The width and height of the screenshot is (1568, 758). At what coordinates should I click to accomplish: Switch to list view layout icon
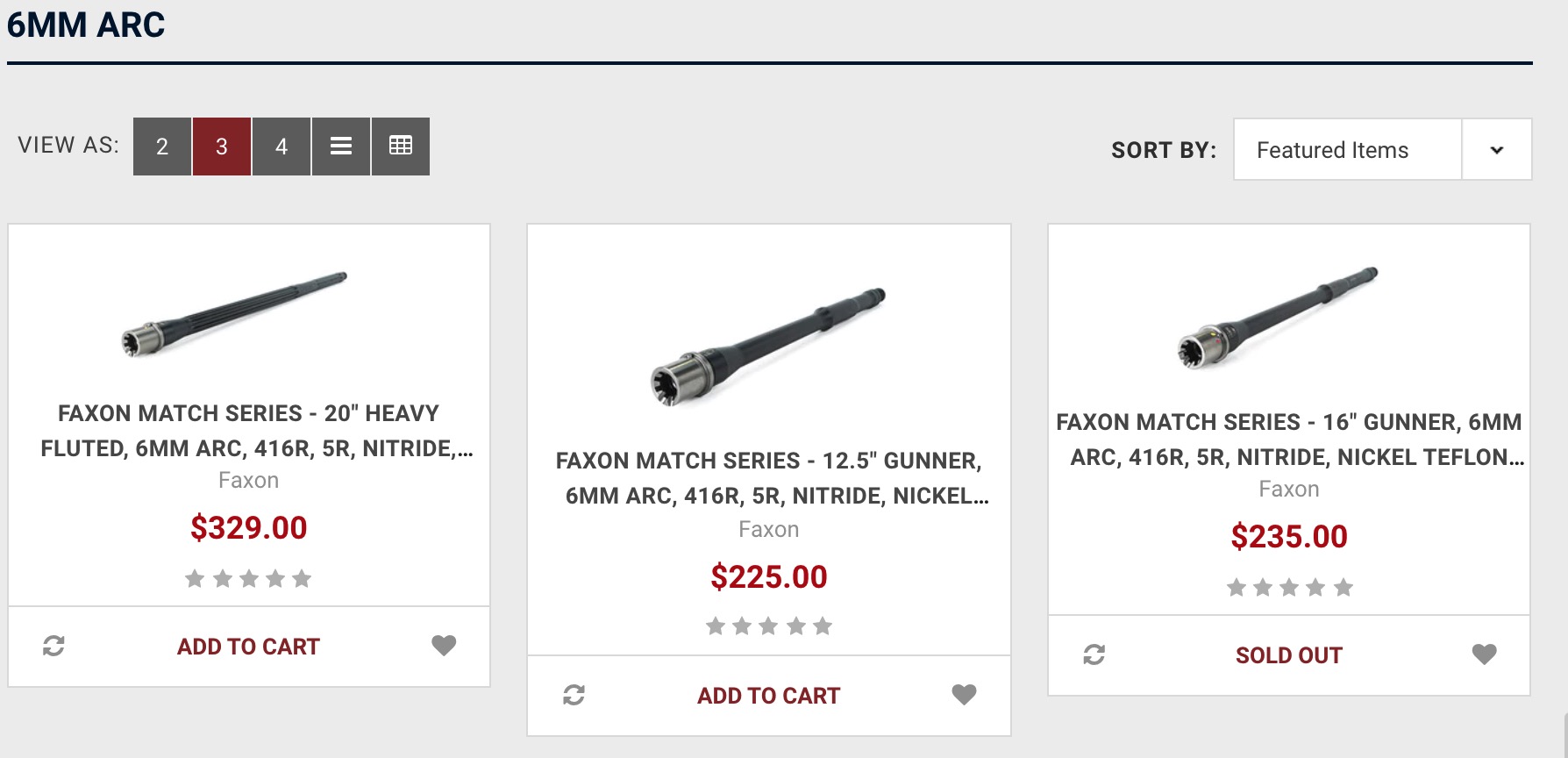pos(341,147)
